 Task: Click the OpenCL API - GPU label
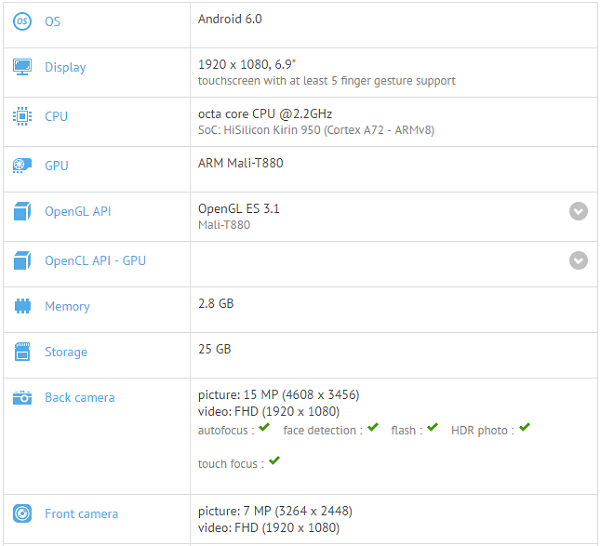(x=95, y=261)
